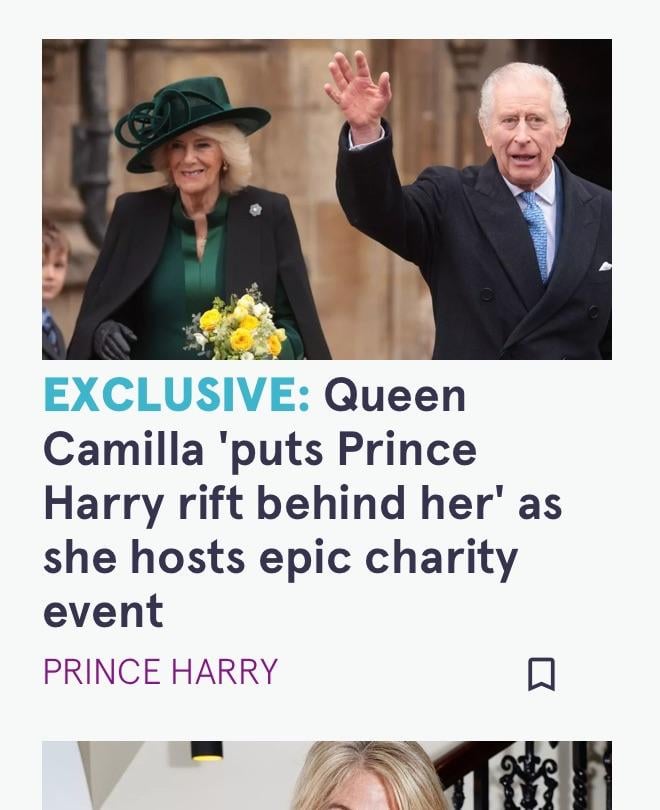Open the PRINCE HARRY topic link
The image size is (660, 810).
[161, 671]
